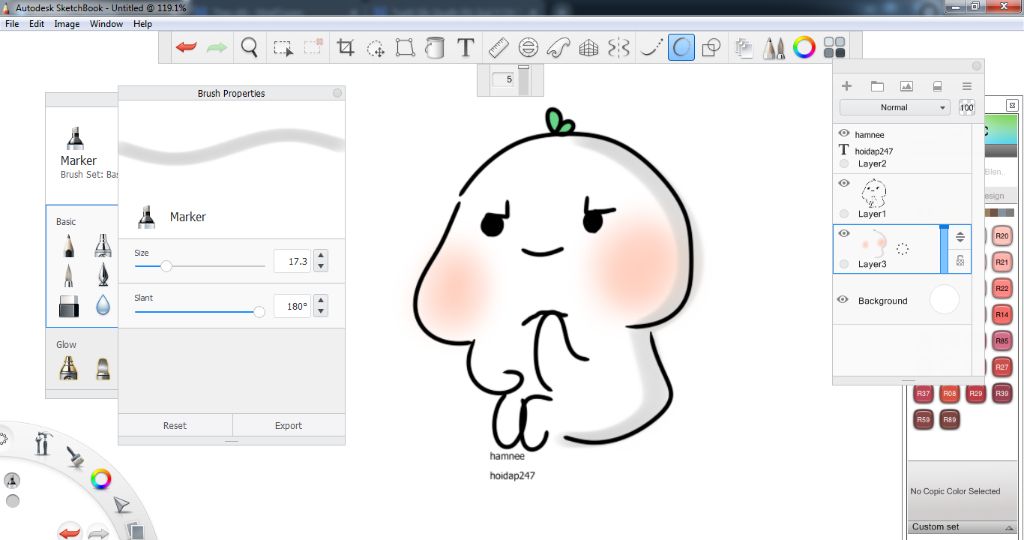Select the Zoom magnifier tool
Image resolution: width=1024 pixels, height=540 pixels.
point(249,47)
